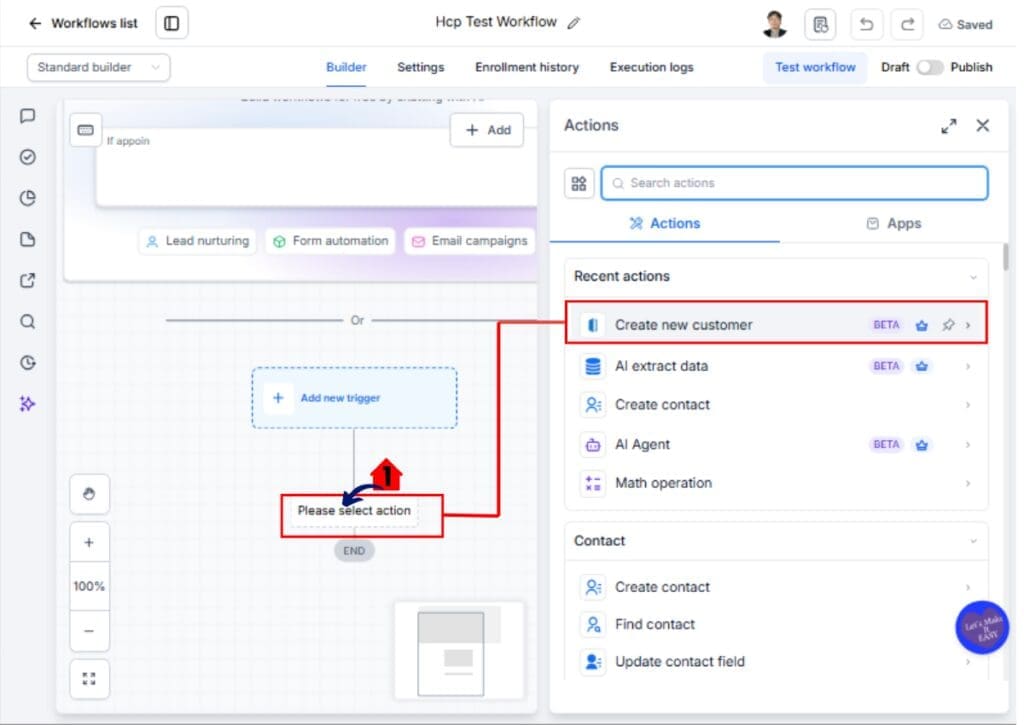Image resolution: width=1024 pixels, height=725 pixels.
Task: Open the user profile avatar
Action: tap(775, 24)
